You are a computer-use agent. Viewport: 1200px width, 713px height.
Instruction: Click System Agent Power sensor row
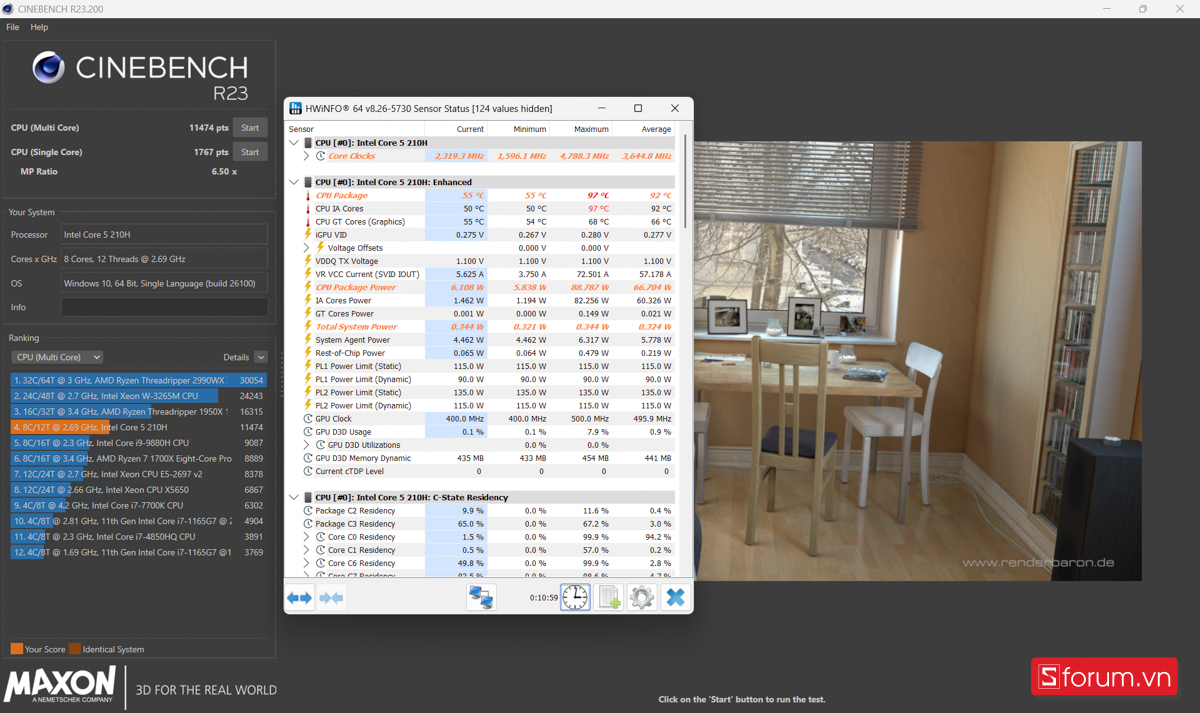tap(480, 340)
